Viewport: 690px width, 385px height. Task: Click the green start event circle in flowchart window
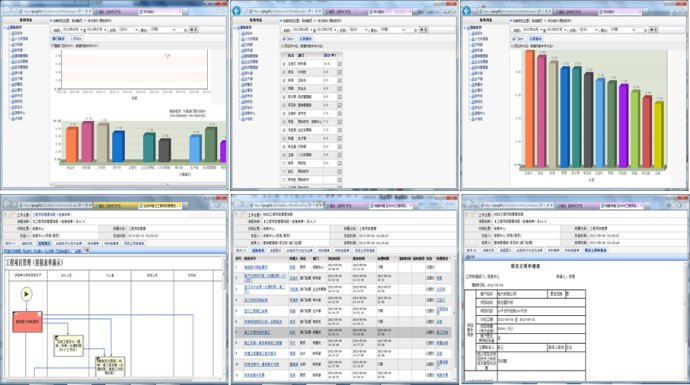tap(26, 294)
